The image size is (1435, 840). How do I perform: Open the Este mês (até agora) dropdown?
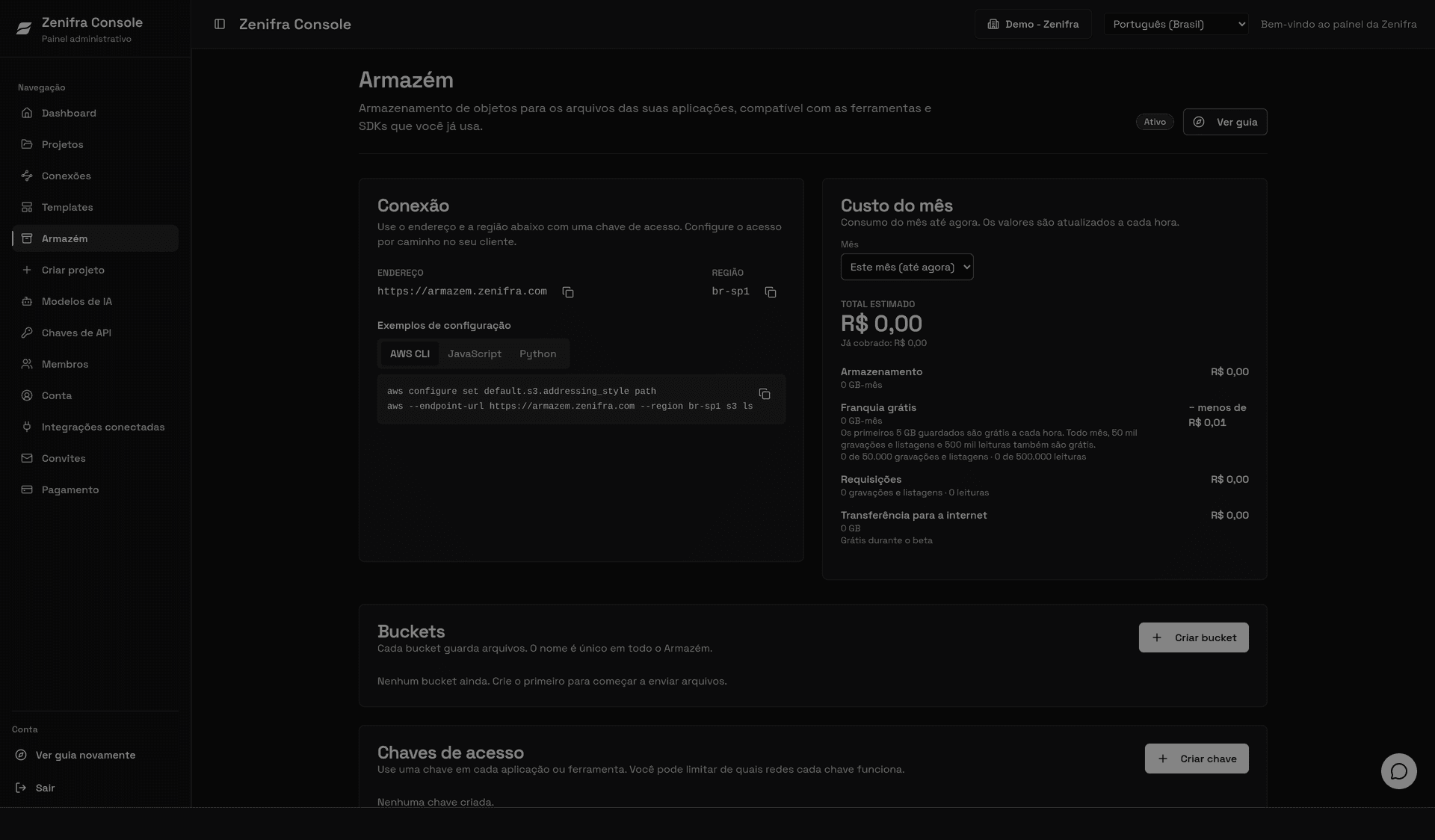click(x=907, y=267)
